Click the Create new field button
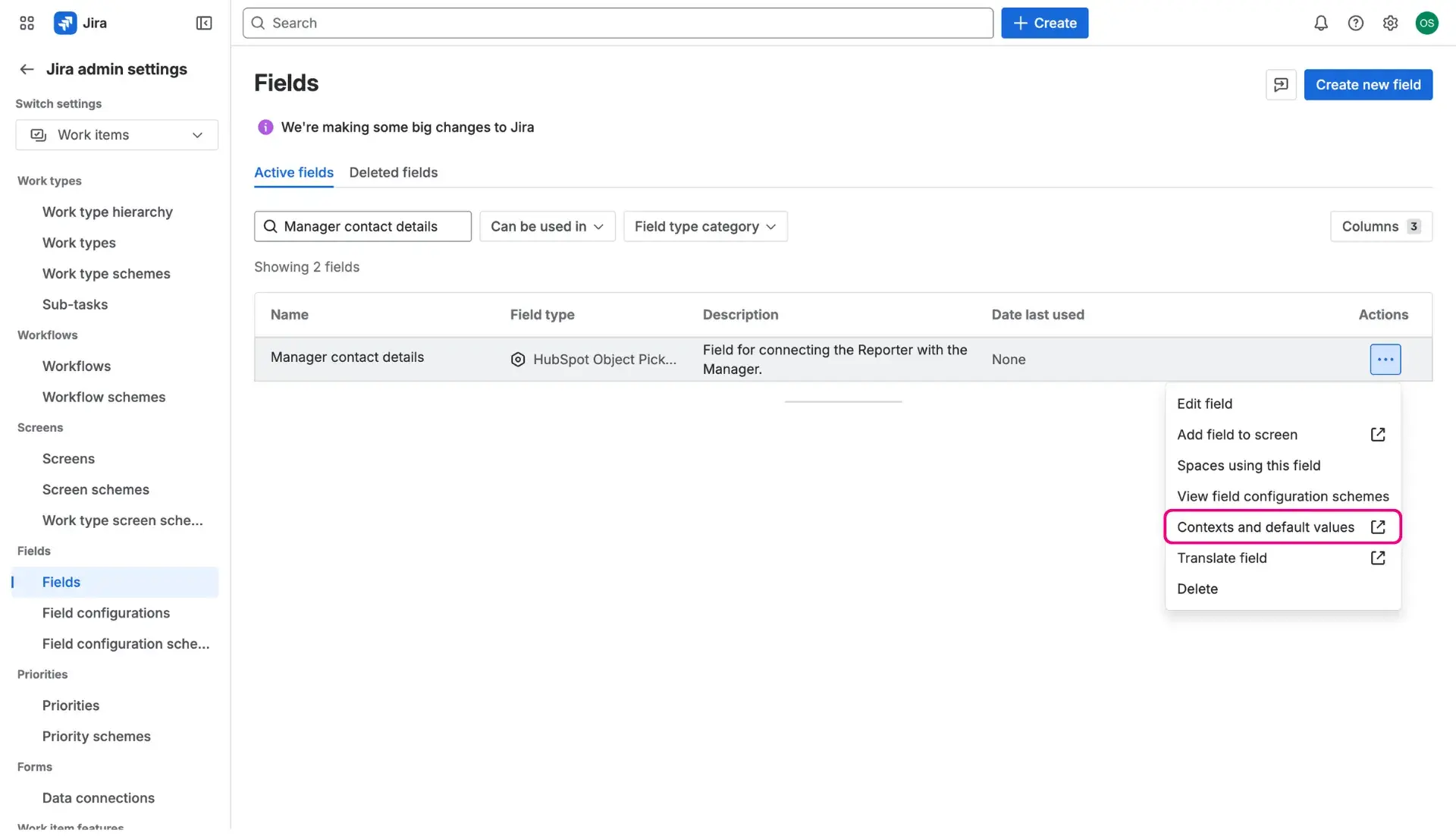 1368,84
